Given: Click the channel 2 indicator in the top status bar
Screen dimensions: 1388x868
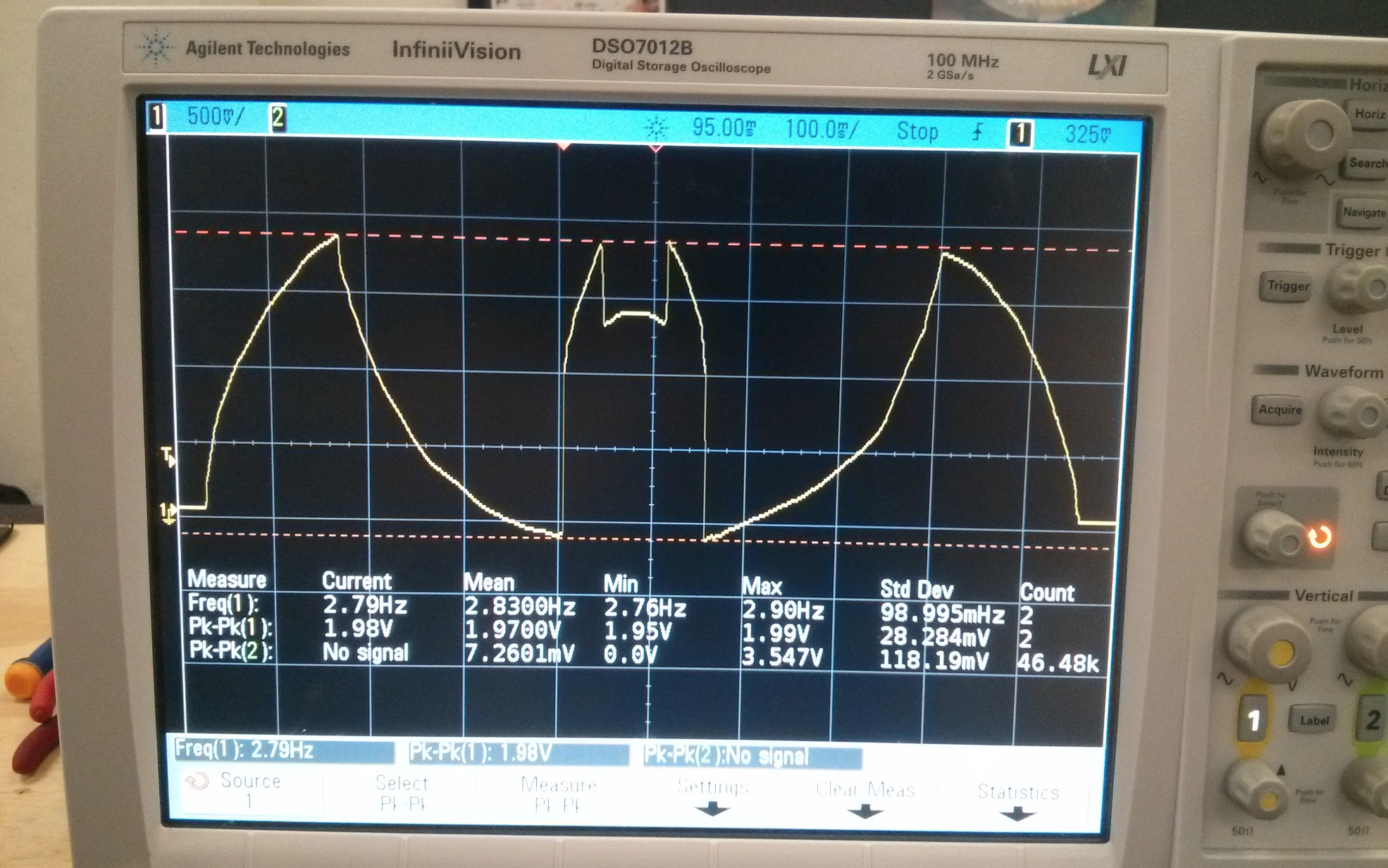Looking at the screenshot, I should coord(278,118).
